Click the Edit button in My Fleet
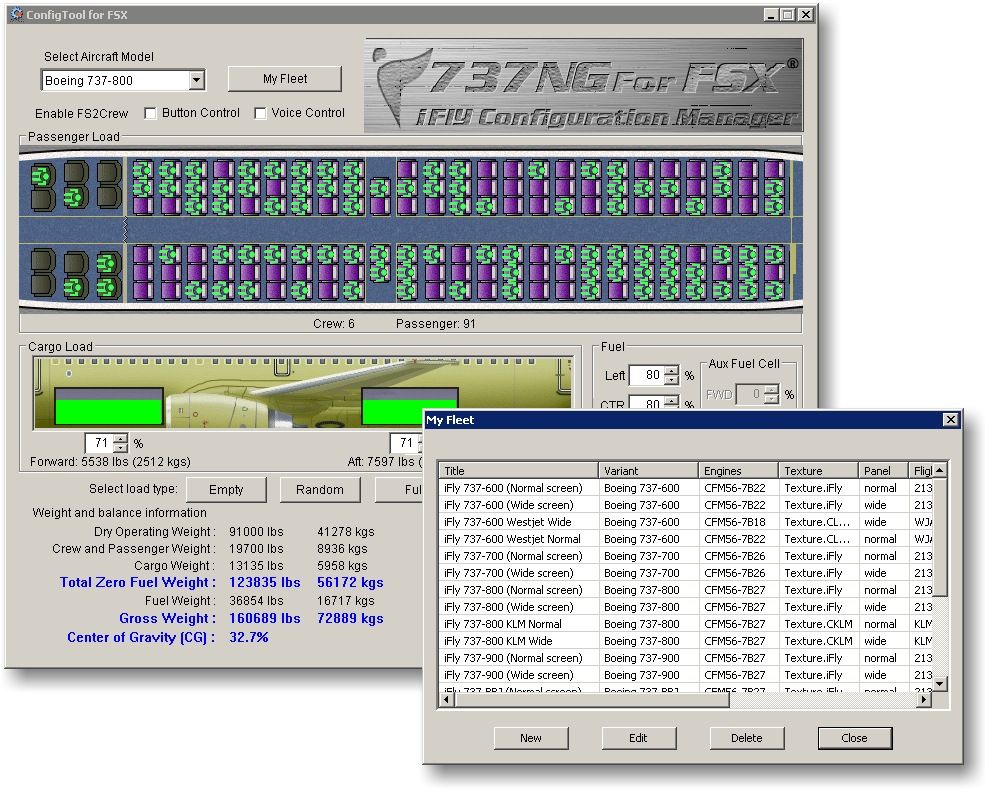Viewport: 993px width, 794px height. tap(638, 738)
